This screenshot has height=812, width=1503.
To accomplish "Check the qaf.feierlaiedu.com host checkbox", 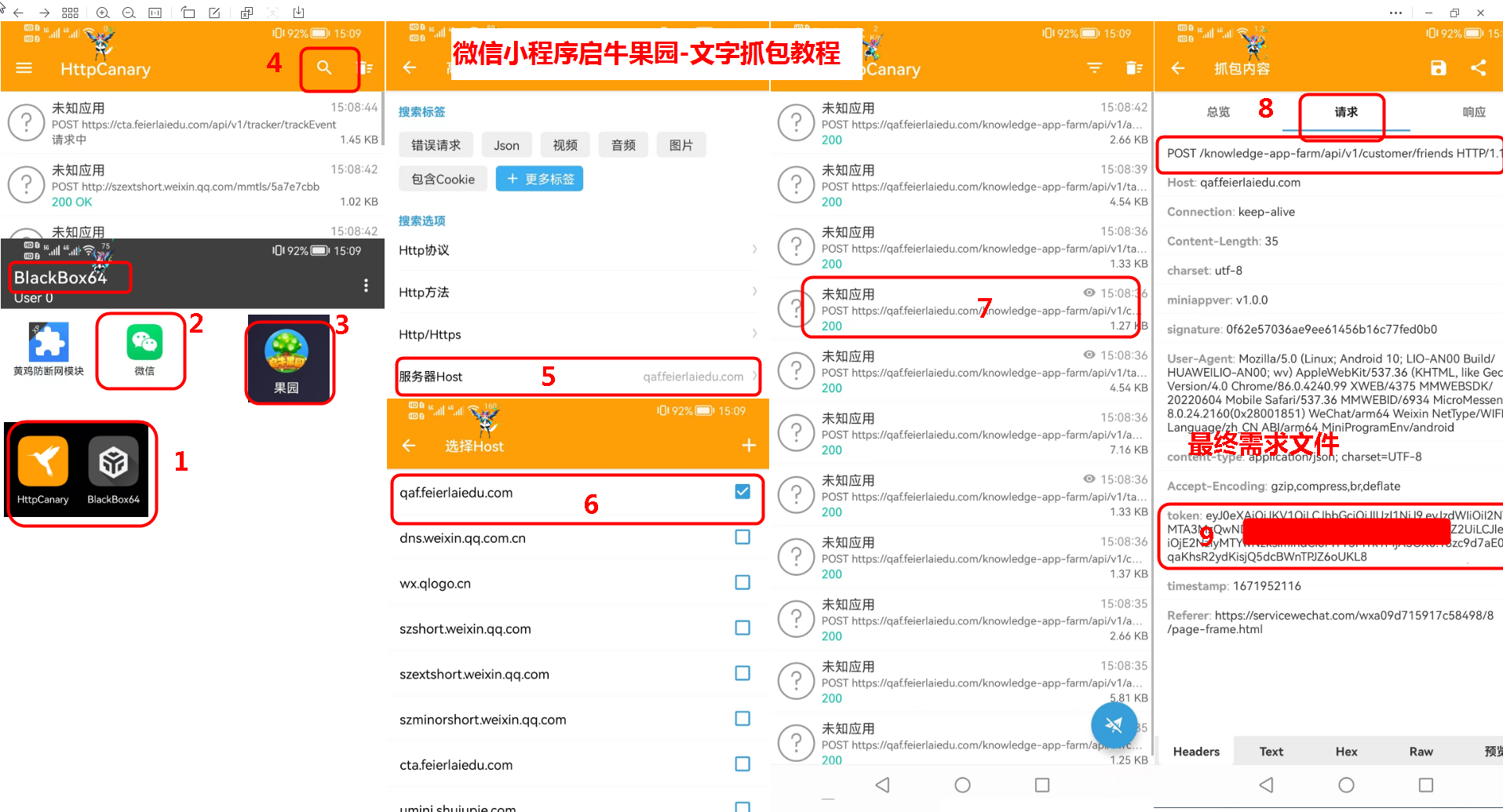I will (742, 491).
